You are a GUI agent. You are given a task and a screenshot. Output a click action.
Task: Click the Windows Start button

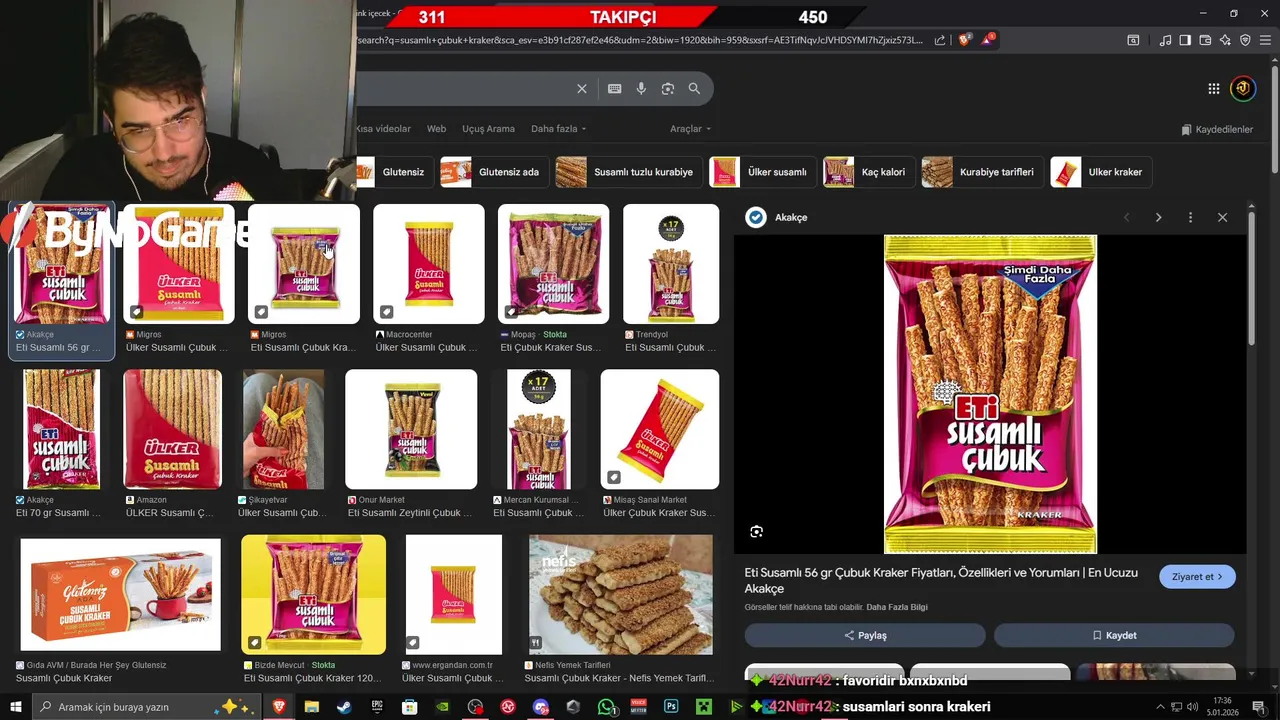[x=15, y=707]
